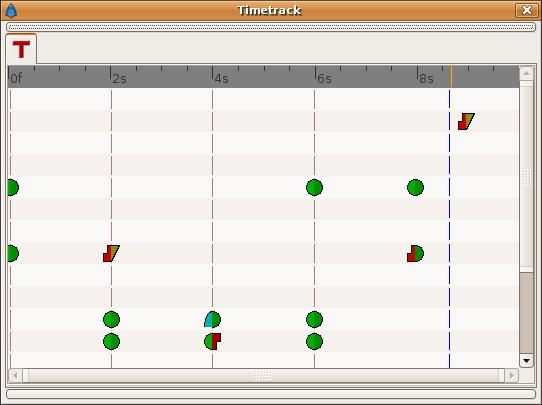Select the all-green waypoint at 8s

415,187
